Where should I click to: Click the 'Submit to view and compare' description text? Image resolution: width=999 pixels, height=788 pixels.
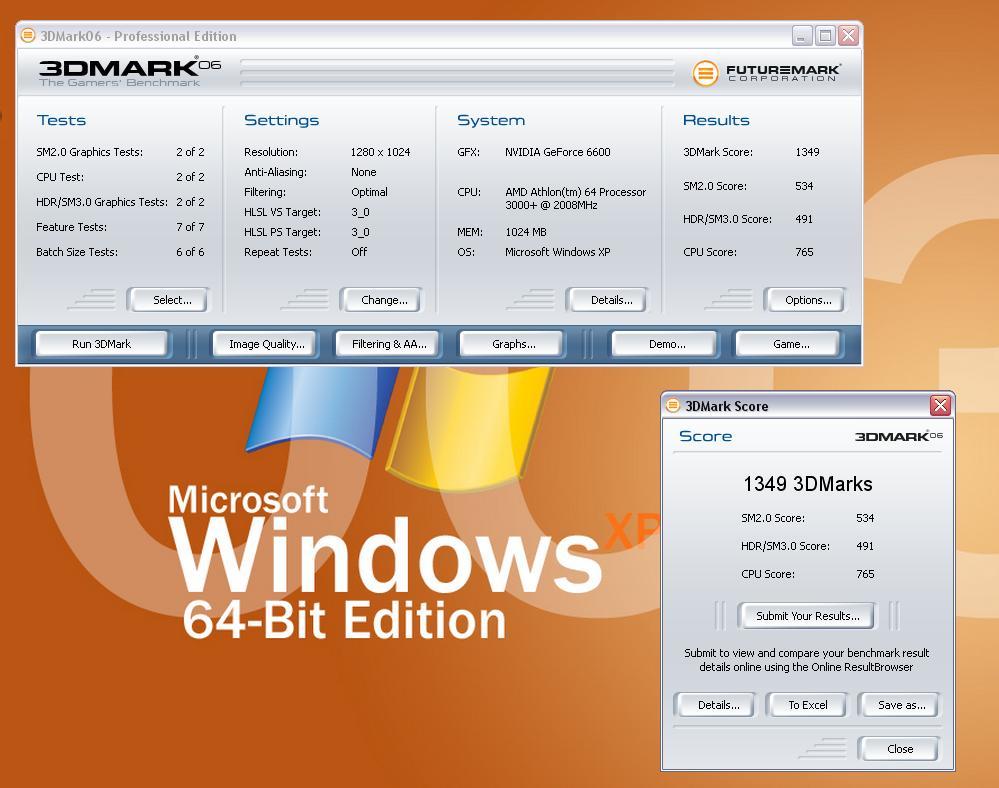[806, 661]
